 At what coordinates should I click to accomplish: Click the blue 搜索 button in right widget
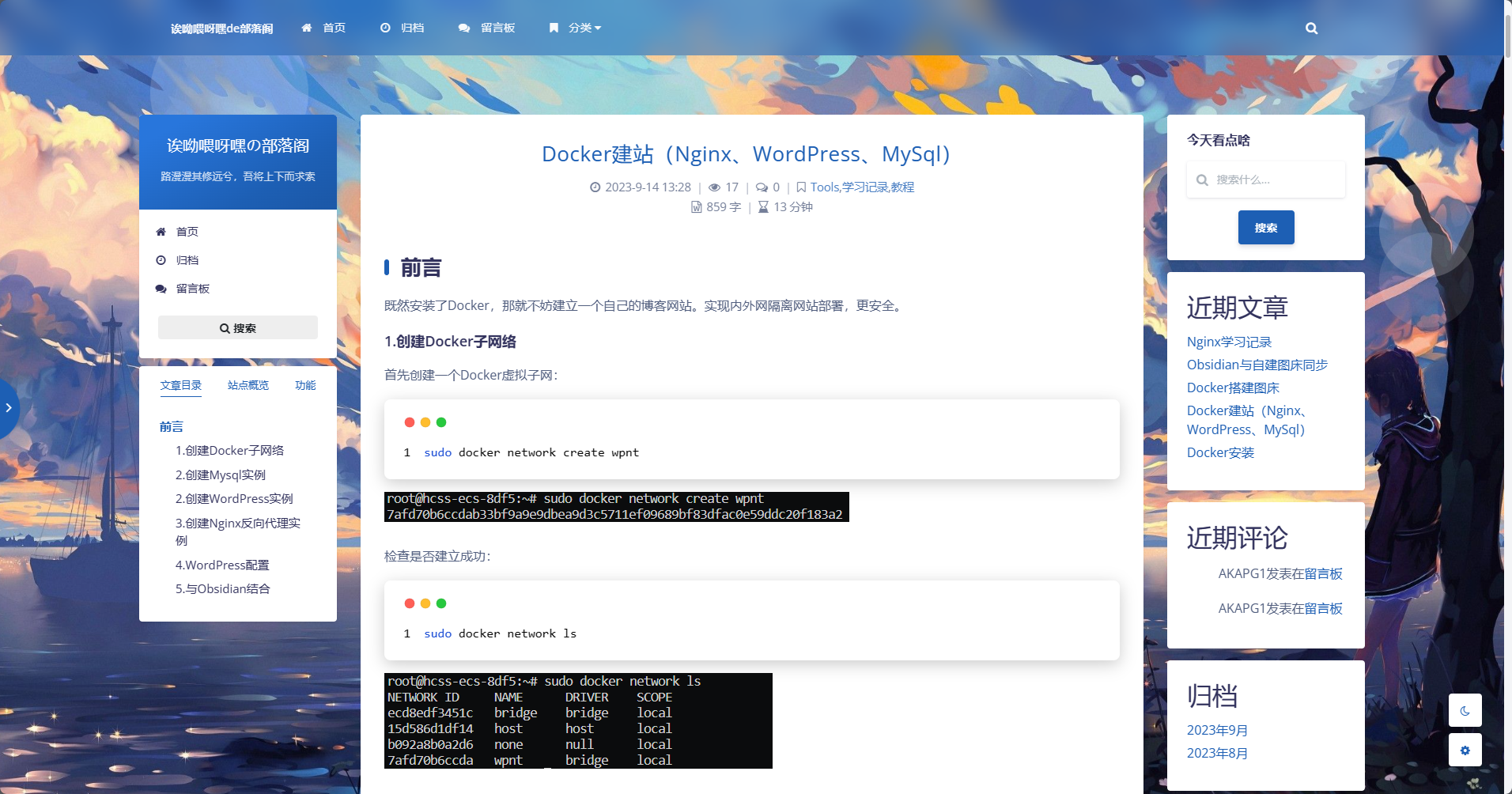[x=1266, y=228]
